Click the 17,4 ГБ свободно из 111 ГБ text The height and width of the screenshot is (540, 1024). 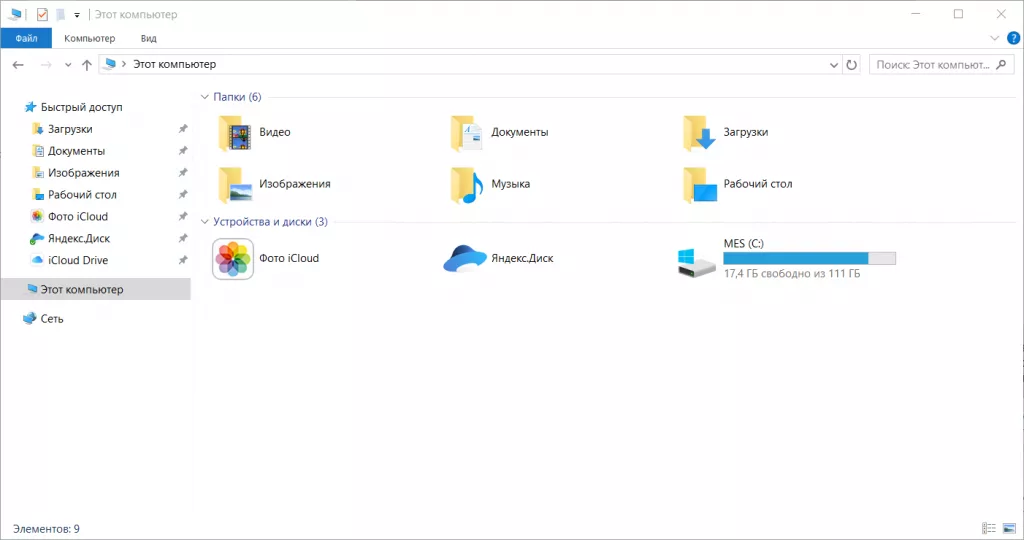click(x=792, y=274)
